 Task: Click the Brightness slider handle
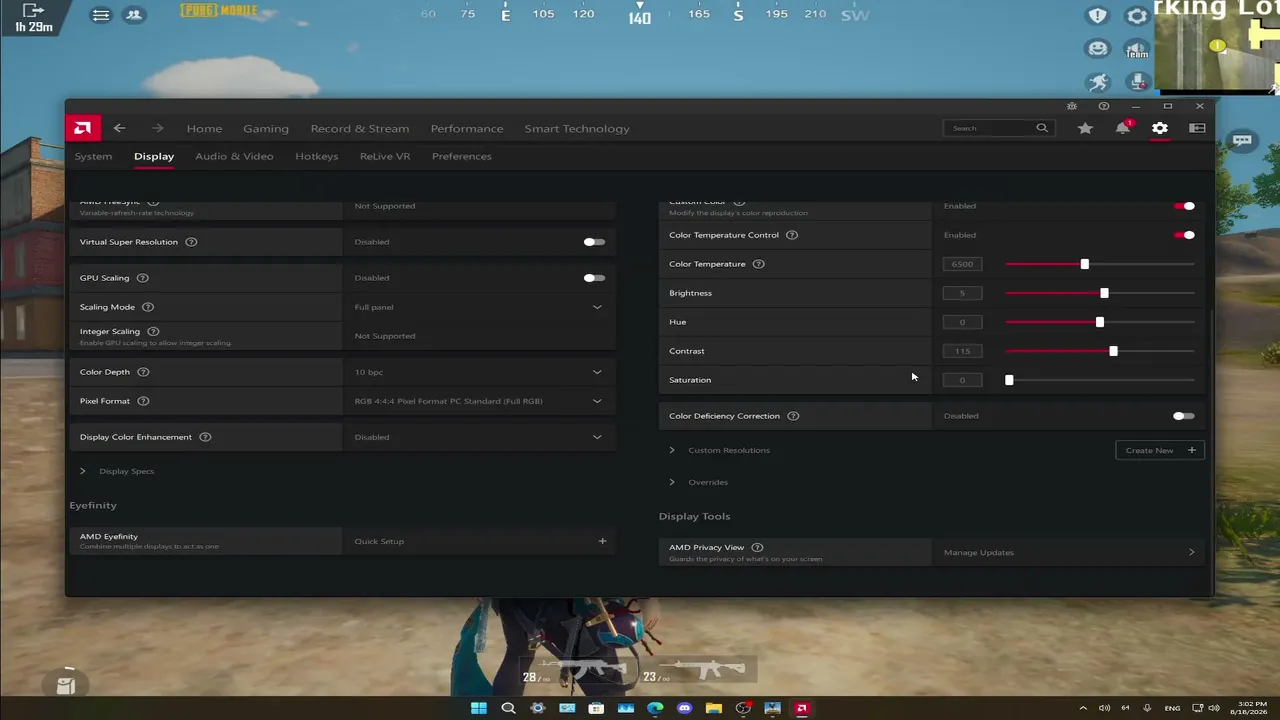pos(1104,293)
